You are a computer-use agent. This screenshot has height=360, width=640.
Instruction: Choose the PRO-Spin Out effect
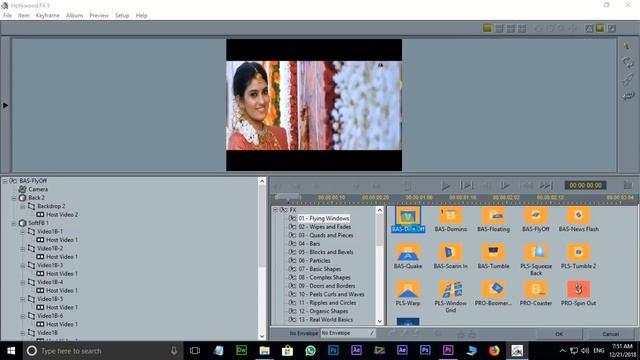(x=578, y=289)
